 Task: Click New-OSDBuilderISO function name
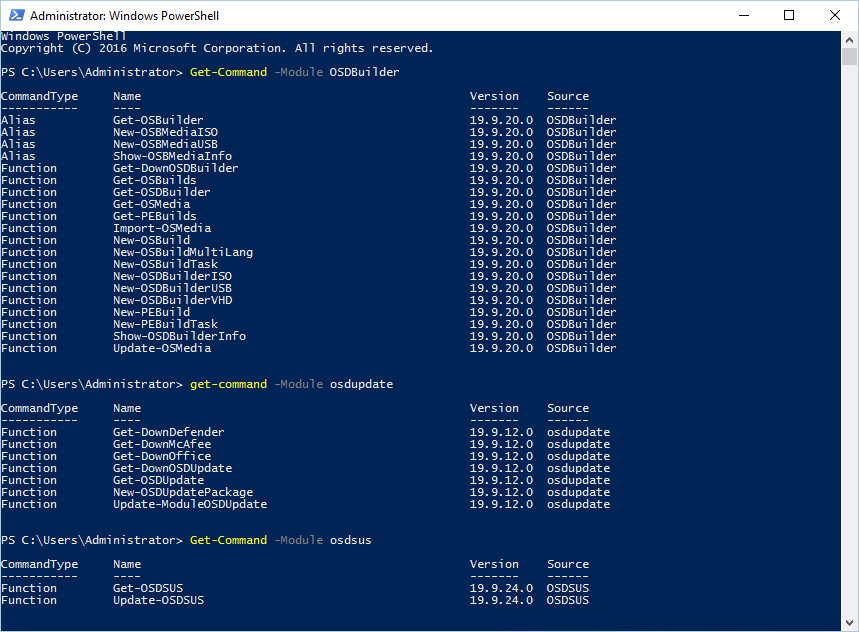172,277
